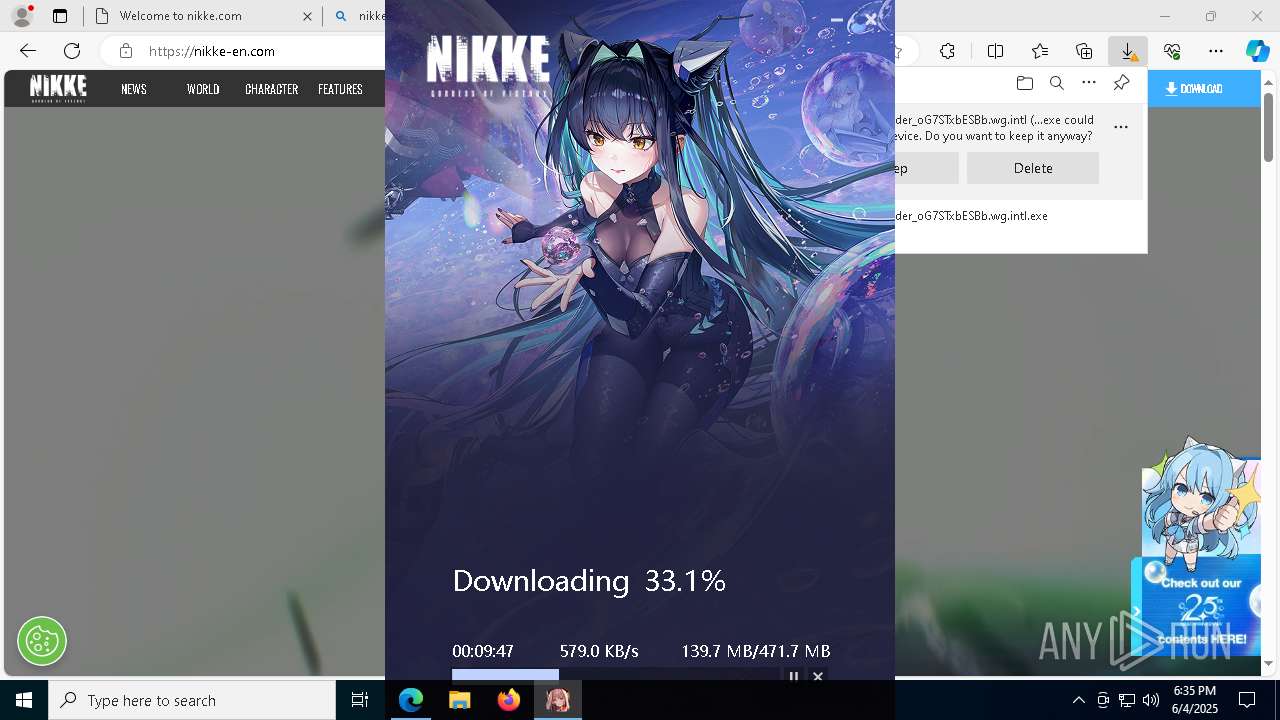Viewport: 1280px width, 720px height.
Task: Open WORLD menu on NIKKE site
Action: (x=203, y=89)
